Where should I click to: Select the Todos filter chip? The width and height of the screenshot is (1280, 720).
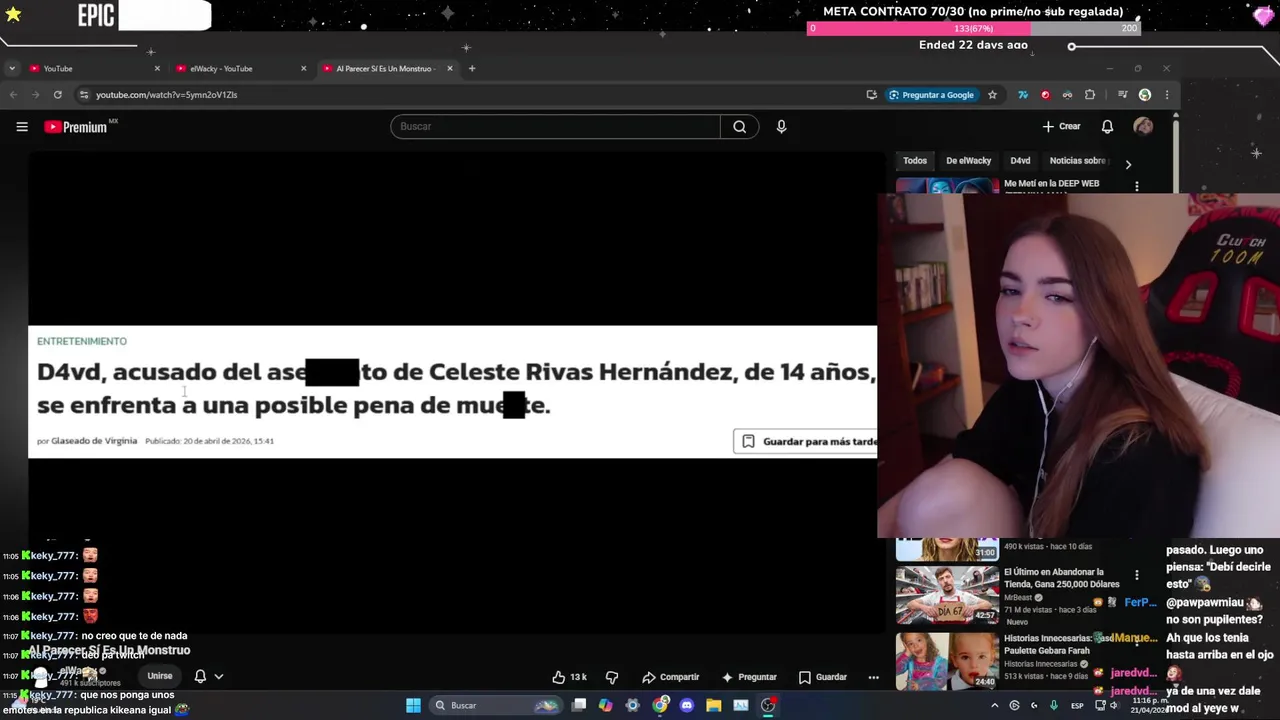coord(915,161)
